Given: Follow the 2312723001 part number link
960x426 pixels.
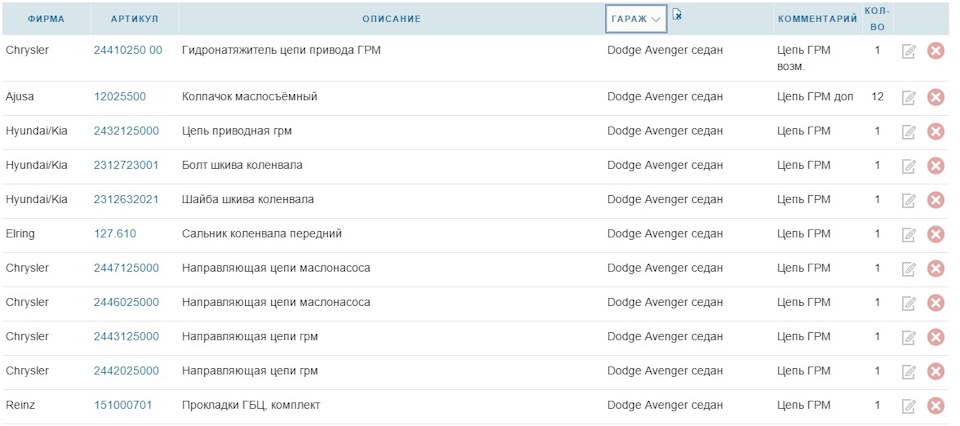Looking at the screenshot, I should [126, 165].
